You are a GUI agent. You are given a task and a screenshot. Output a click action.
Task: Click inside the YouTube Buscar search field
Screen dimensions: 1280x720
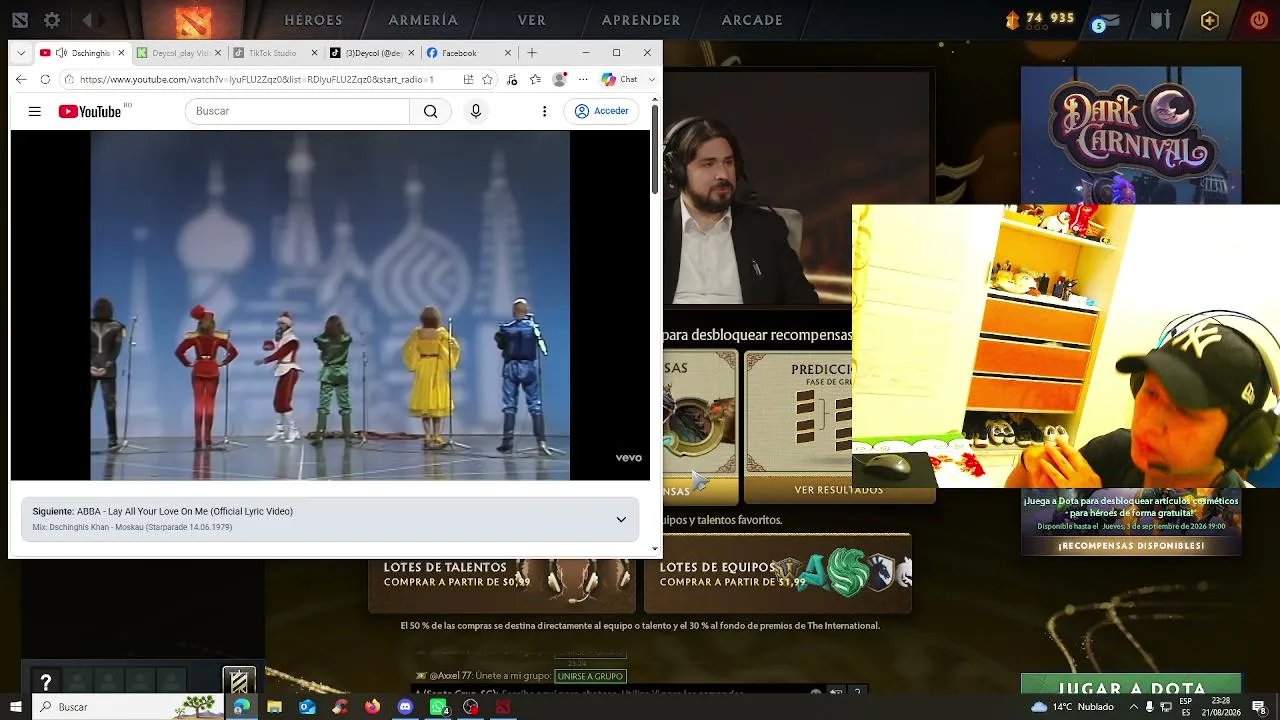[297, 111]
